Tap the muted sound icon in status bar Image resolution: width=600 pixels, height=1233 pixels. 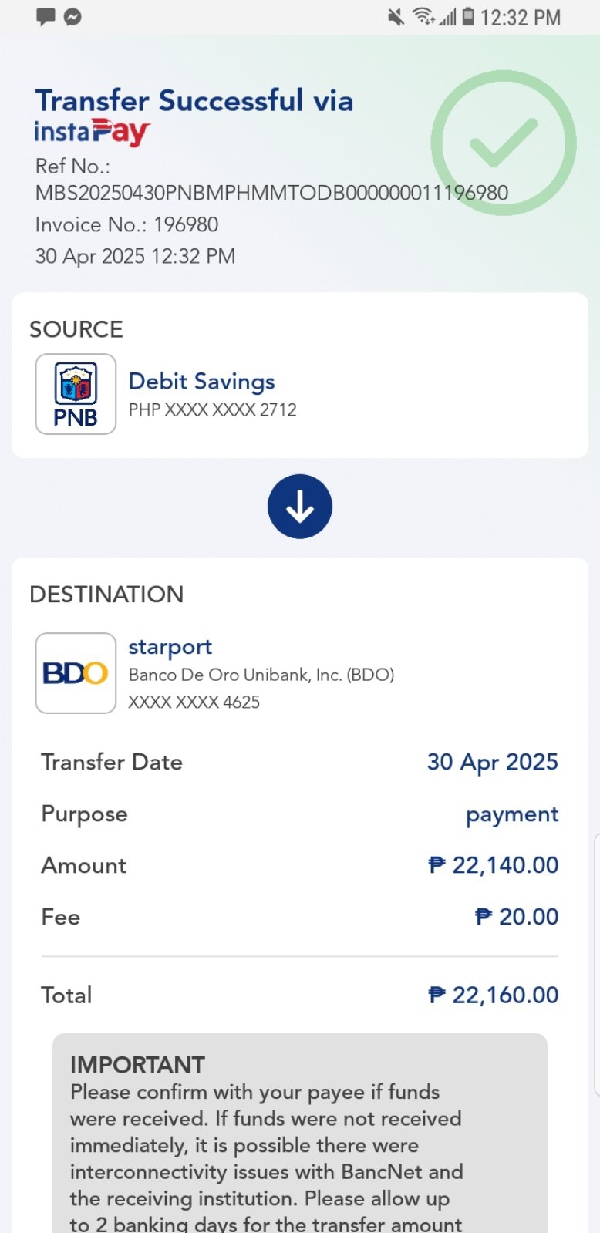pyautogui.click(x=396, y=16)
